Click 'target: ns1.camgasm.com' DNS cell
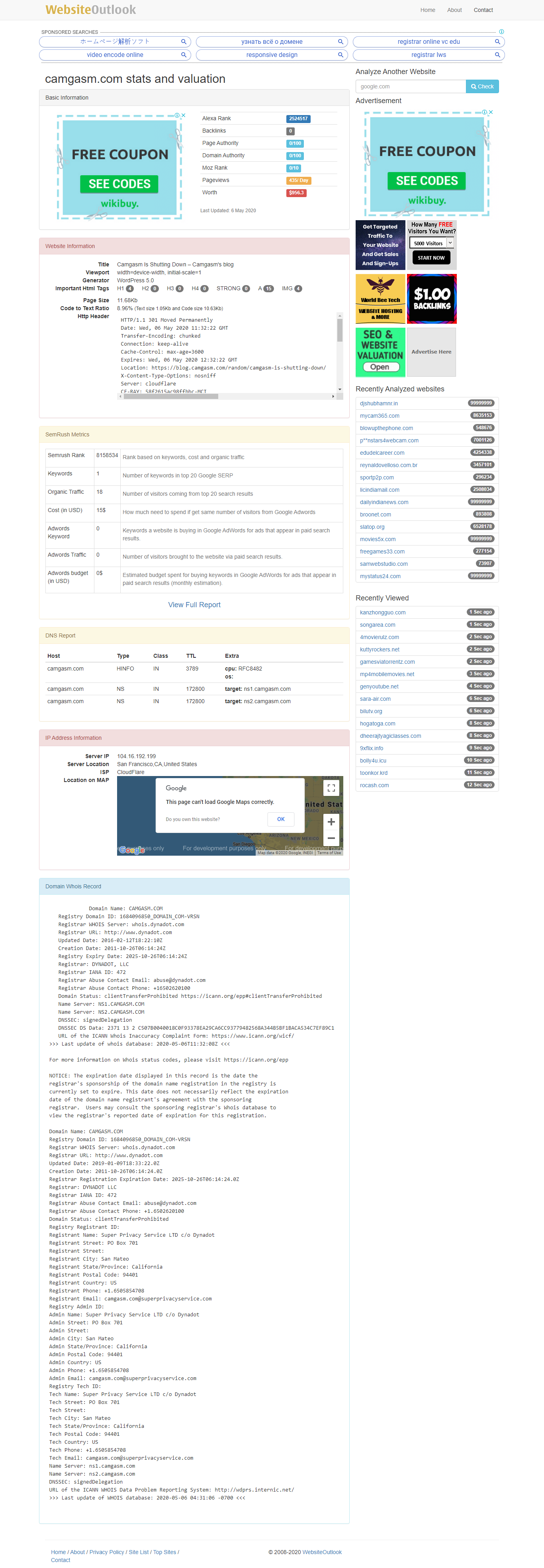 pyautogui.click(x=258, y=689)
